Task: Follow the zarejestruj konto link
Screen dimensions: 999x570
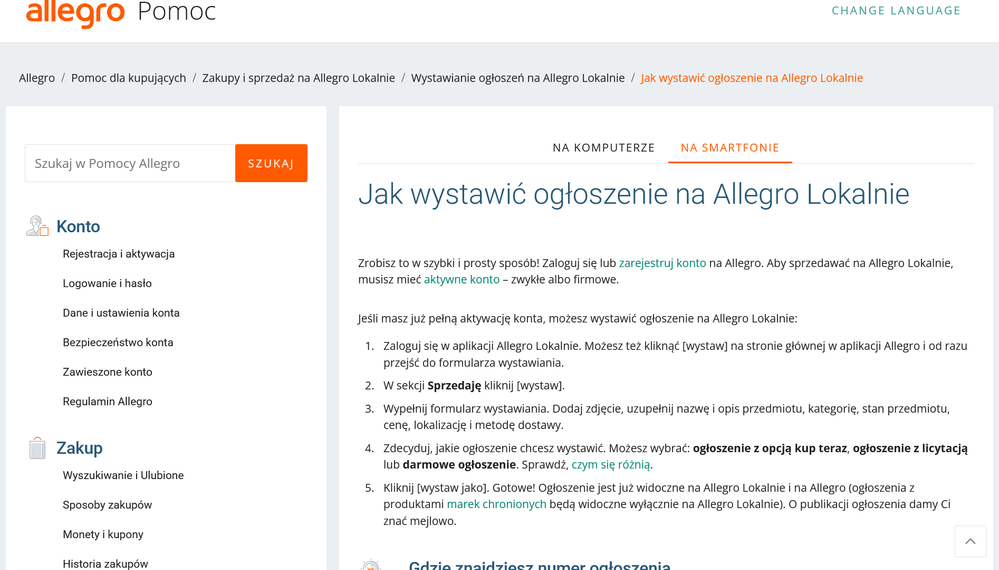Action: [663, 263]
